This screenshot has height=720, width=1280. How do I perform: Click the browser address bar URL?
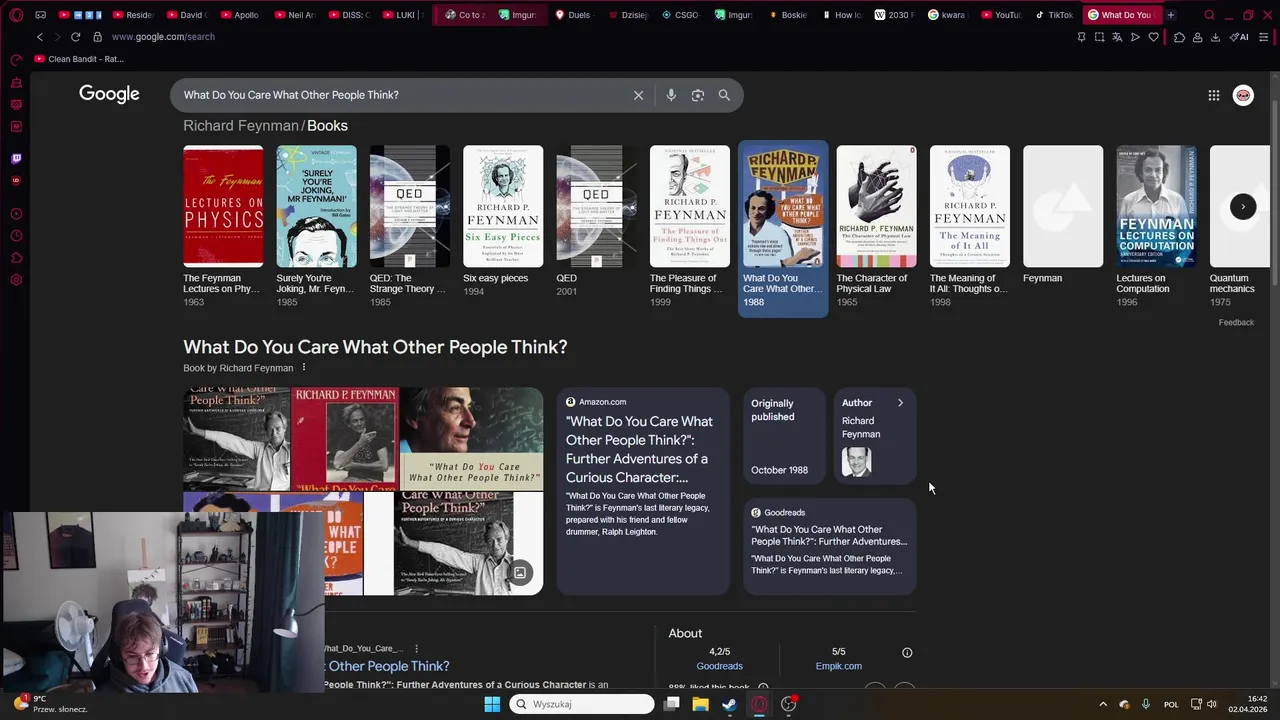click(163, 37)
